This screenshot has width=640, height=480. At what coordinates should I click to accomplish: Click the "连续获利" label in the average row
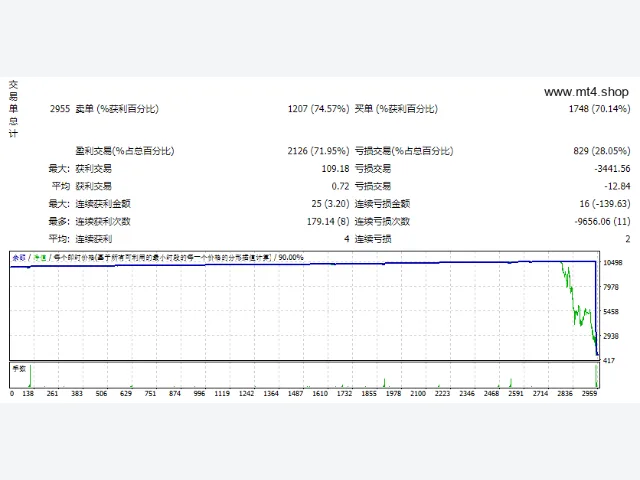coord(93,239)
